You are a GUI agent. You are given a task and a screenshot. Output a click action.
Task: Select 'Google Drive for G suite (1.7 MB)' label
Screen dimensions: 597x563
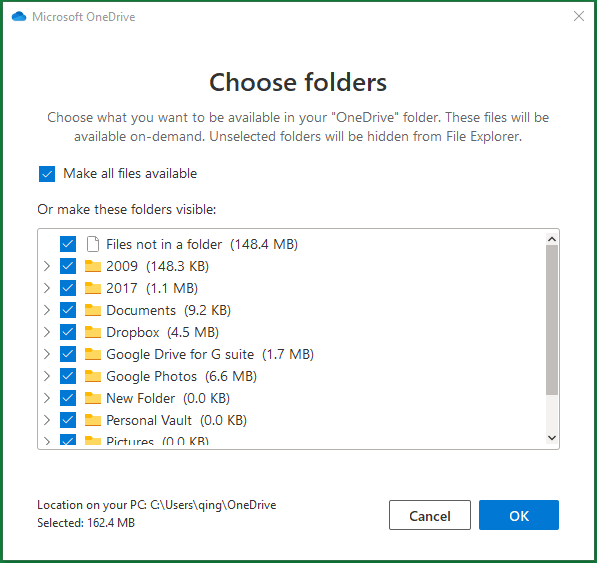(x=210, y=354)
